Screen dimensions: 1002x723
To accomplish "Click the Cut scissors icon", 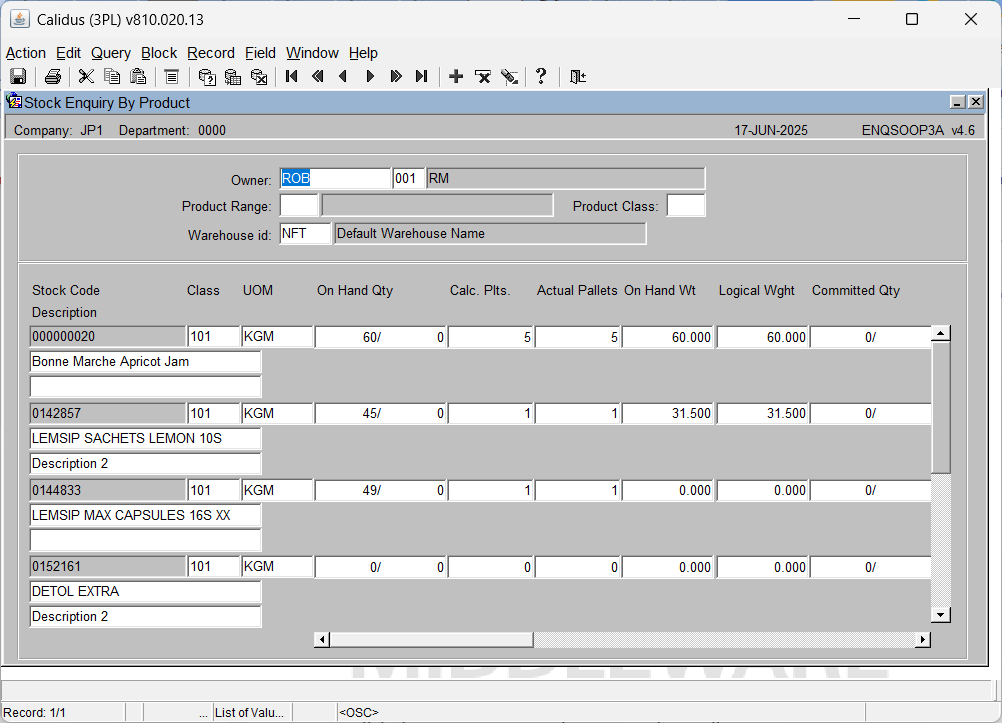I will click(86, 77).
